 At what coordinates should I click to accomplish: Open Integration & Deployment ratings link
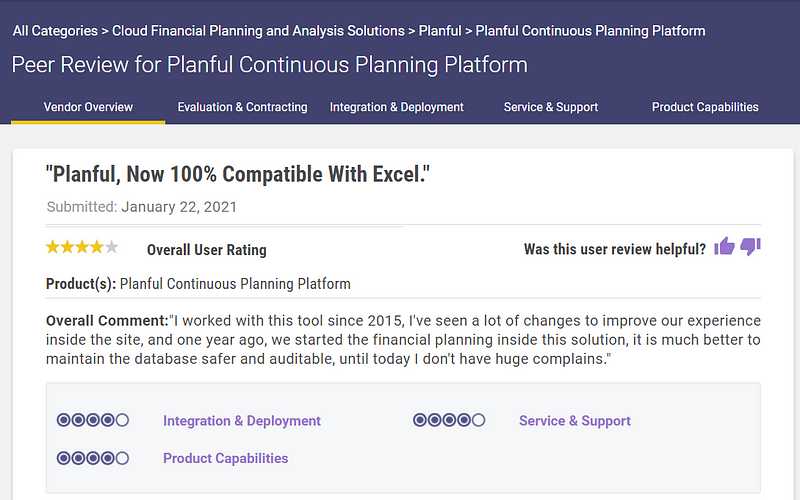(242, 421)
